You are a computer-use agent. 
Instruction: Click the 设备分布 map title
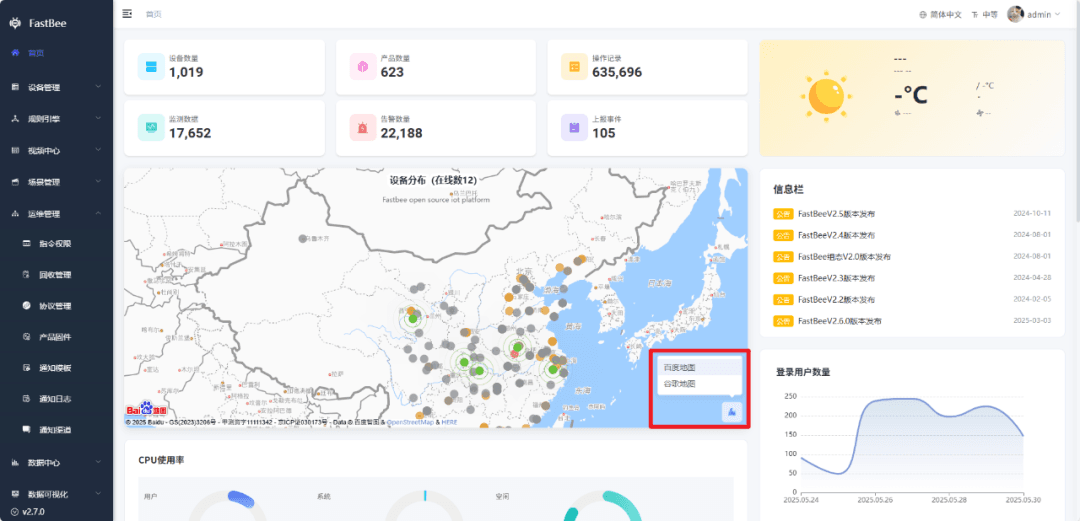click(x=433, y=181)
